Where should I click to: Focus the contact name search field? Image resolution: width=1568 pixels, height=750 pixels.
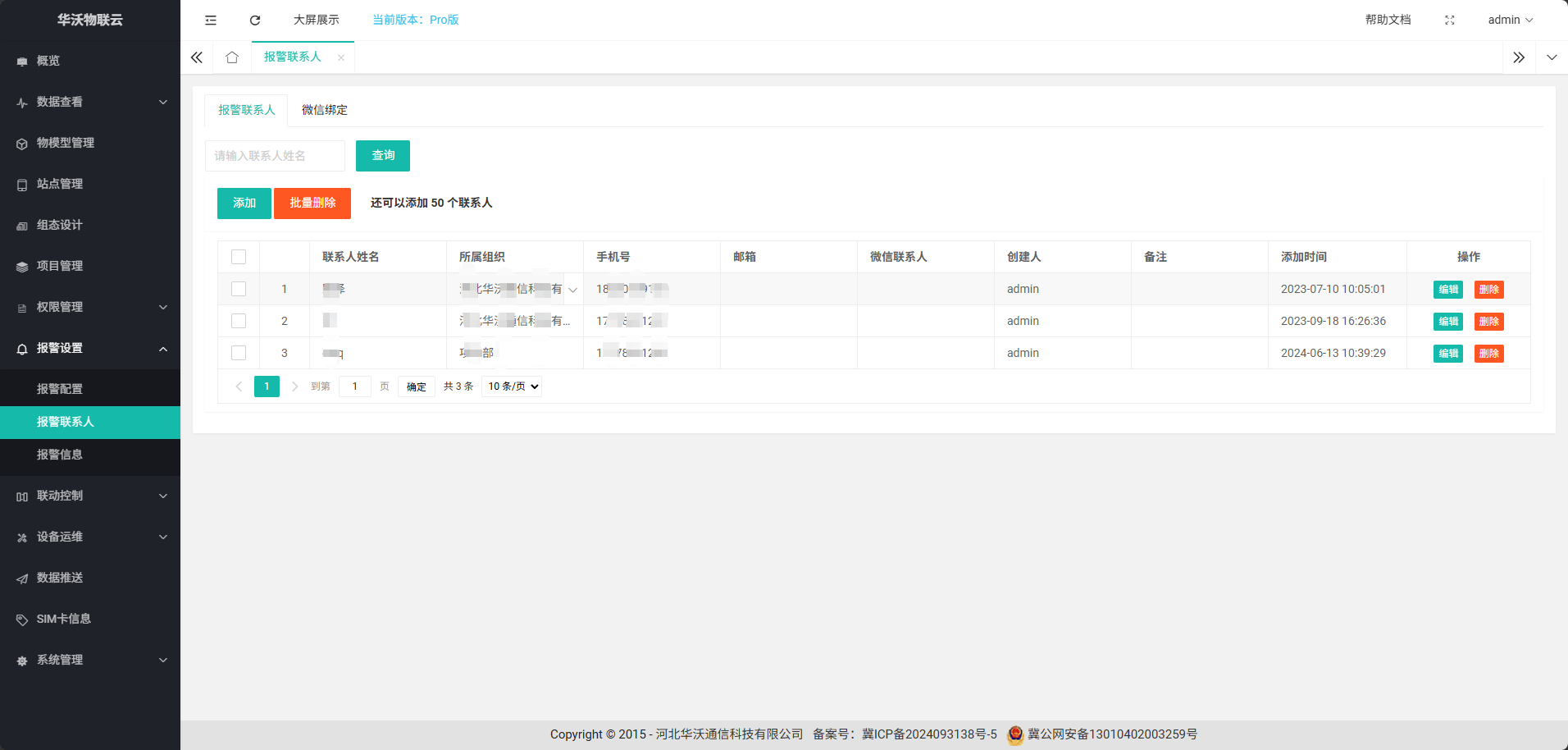275,156
